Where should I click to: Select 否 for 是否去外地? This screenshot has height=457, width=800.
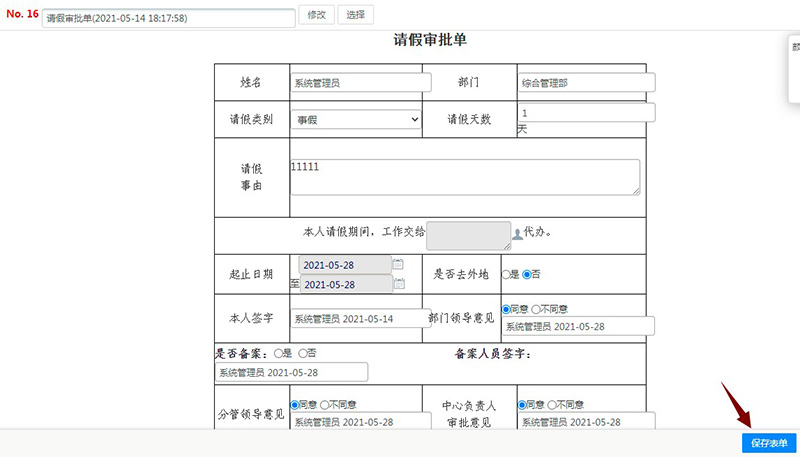(527, 274)
